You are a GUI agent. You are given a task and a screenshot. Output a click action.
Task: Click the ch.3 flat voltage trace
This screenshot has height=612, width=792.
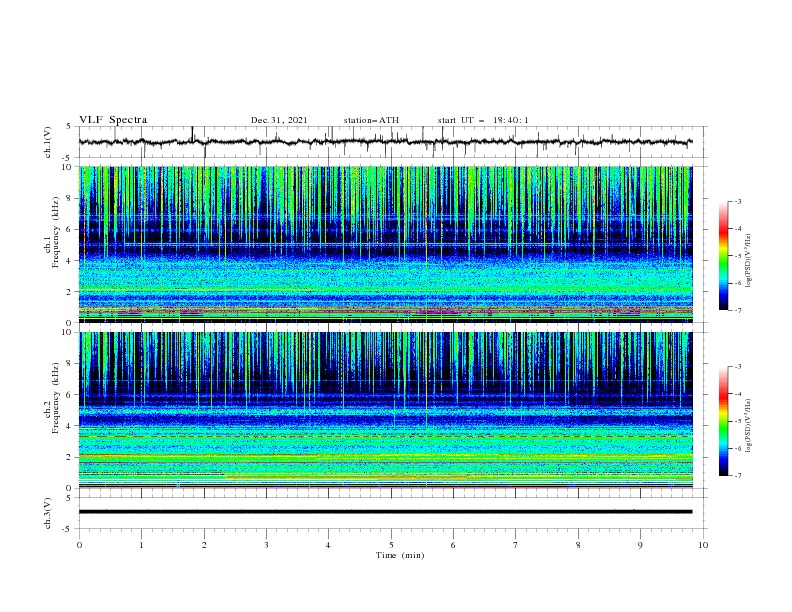coord(386,512)
